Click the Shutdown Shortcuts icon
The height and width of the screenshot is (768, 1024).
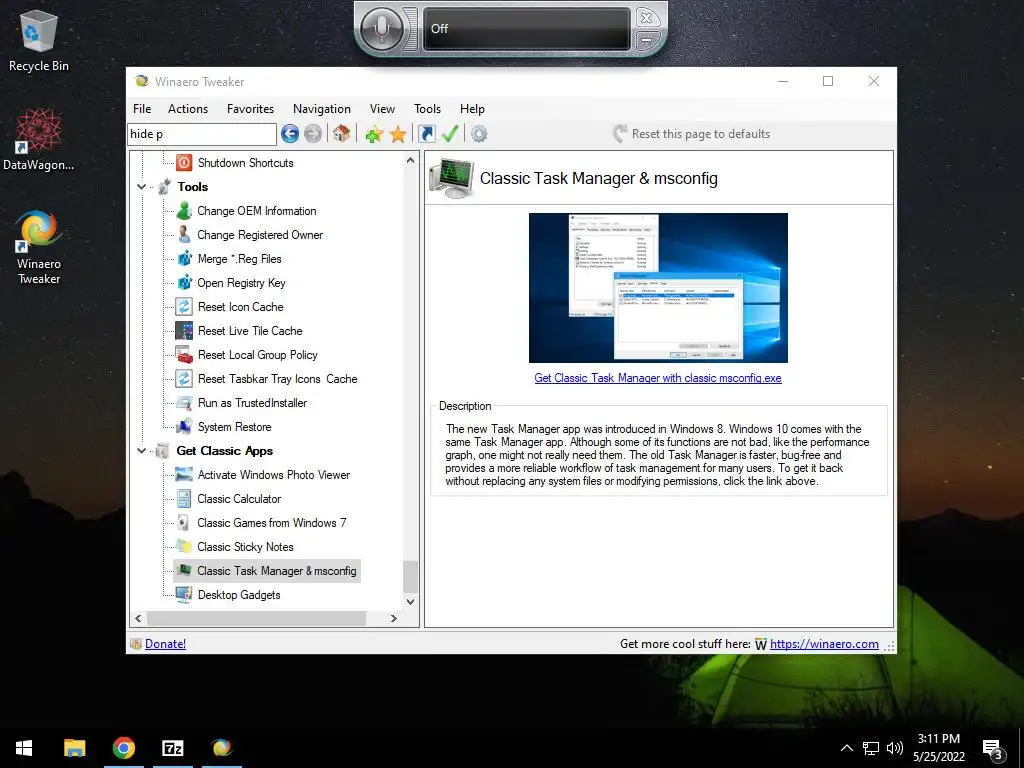184,163
